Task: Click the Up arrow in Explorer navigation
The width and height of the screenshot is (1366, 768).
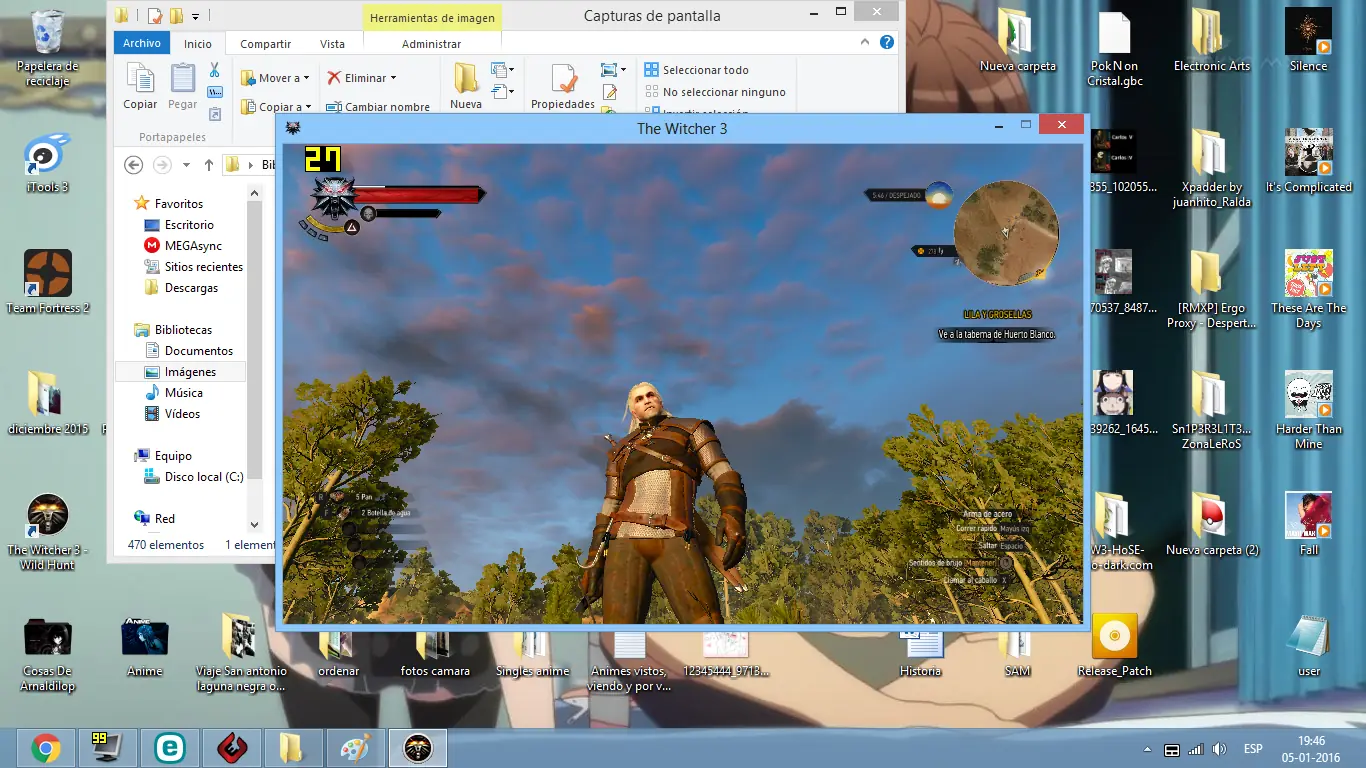Action: (x=208, y=165)
